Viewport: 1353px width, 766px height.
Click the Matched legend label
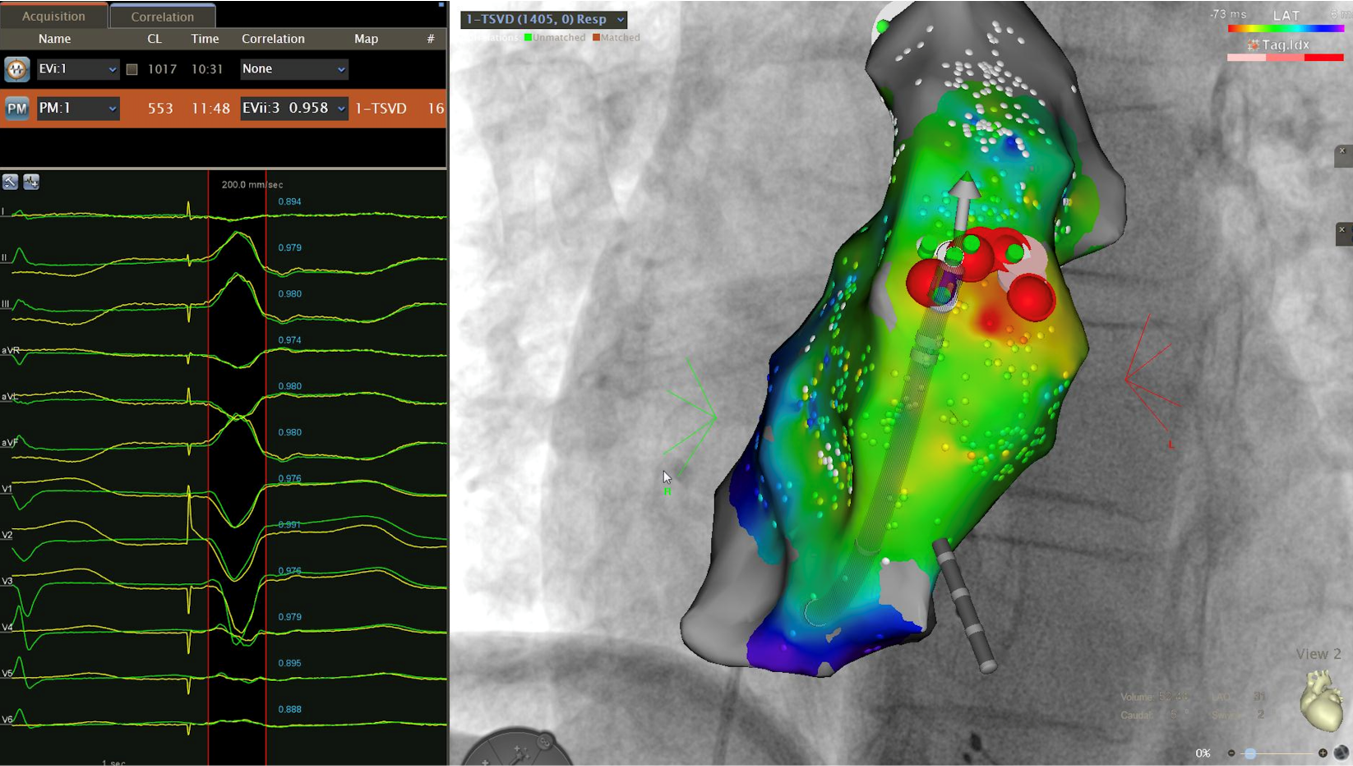[618, 38]
